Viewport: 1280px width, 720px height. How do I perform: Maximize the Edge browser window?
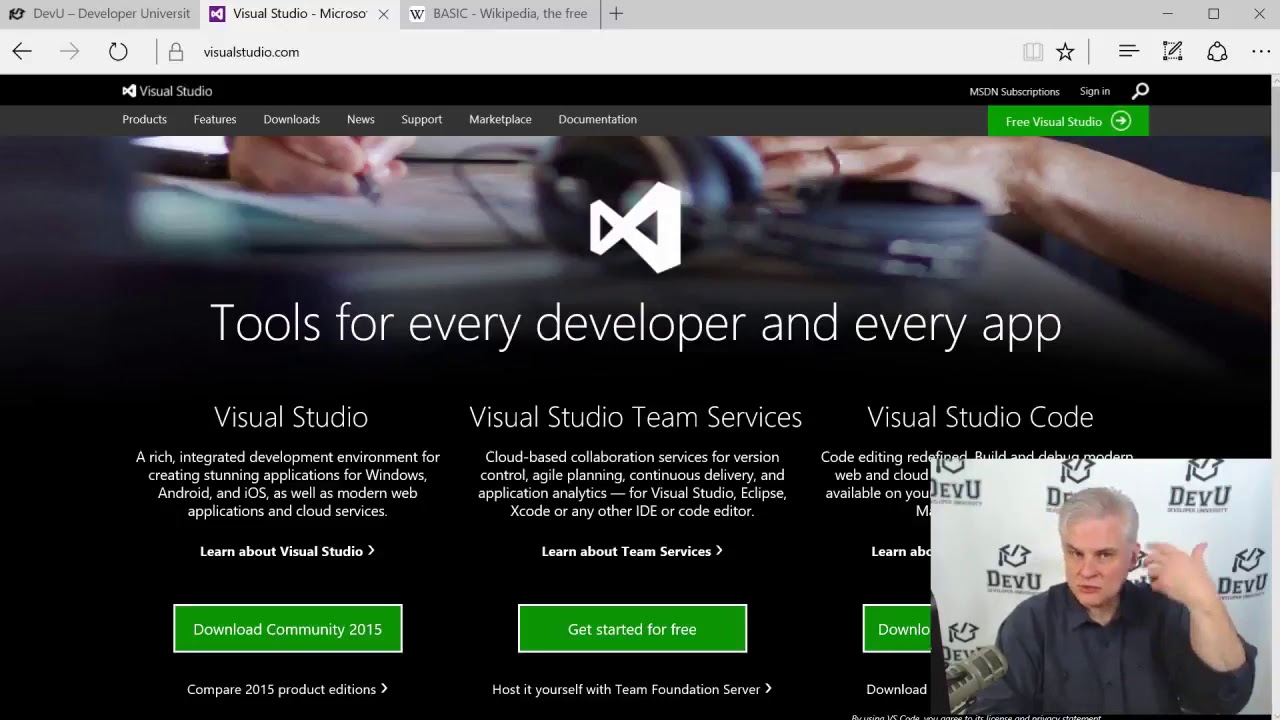[x=1214, y=14]
